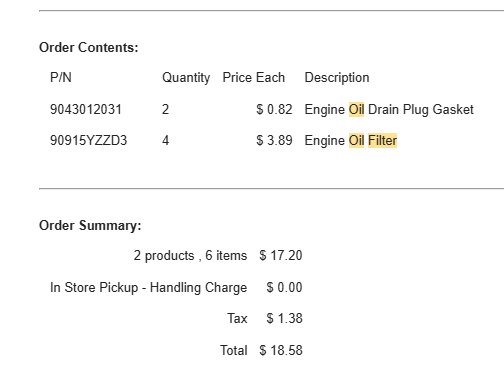
Task: Click the Order Summary heading
Action: coord(90,225)
